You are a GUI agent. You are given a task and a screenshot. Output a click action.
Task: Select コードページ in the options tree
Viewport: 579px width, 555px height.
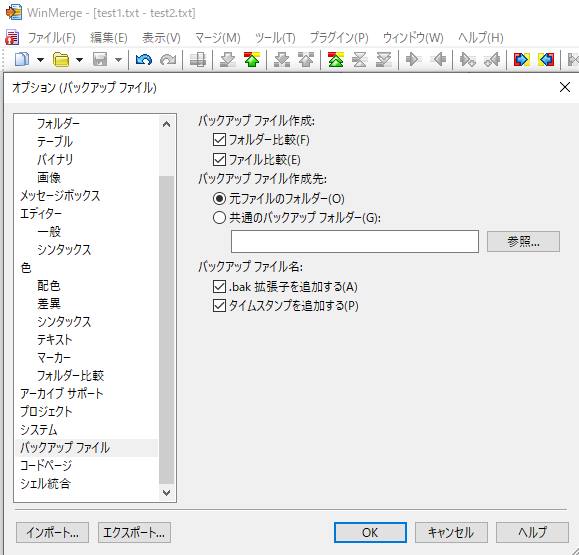pyautogui.click(x=46, y=466)
